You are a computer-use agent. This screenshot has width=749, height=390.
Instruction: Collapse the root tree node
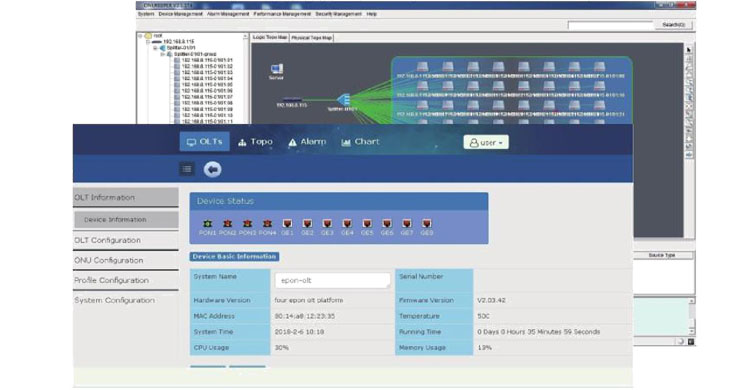140,36
